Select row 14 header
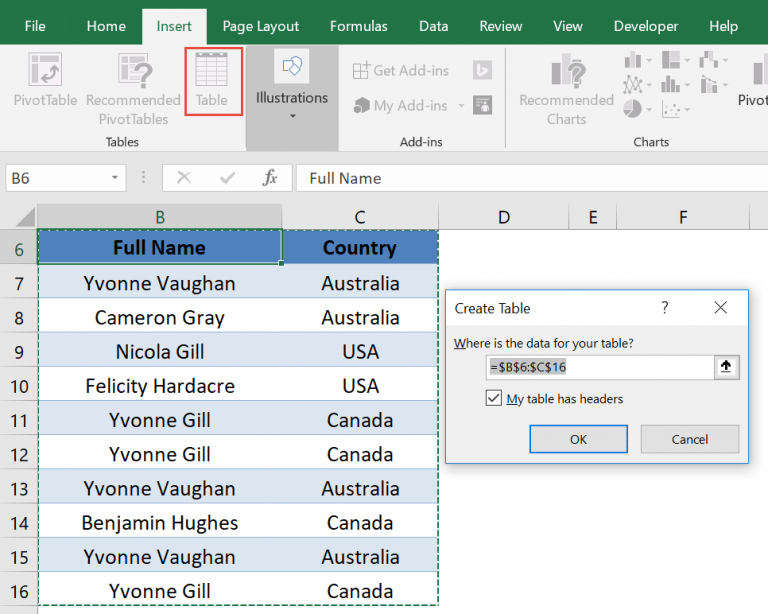The height and width of the screenshot is (614, 768). [19, 523]
